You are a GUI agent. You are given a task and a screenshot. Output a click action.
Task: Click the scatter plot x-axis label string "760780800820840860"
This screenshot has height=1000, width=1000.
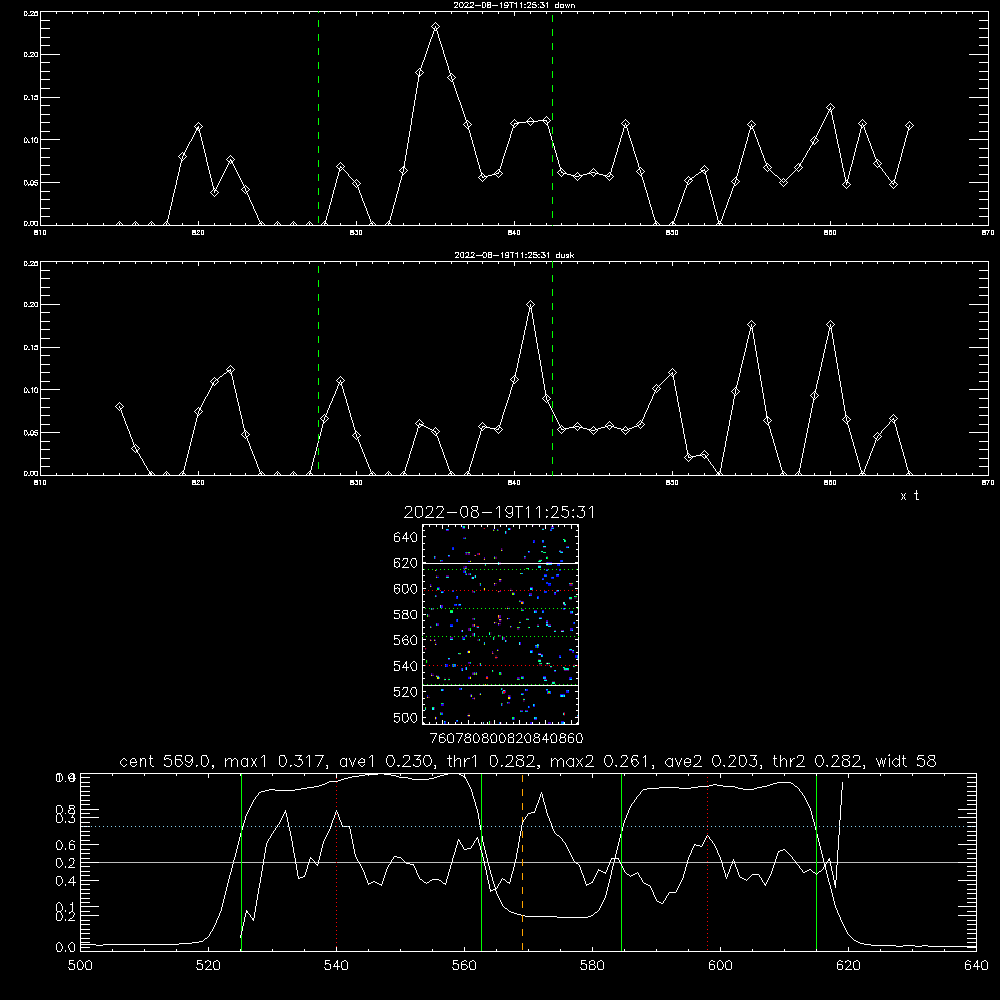tap(506, 738)
